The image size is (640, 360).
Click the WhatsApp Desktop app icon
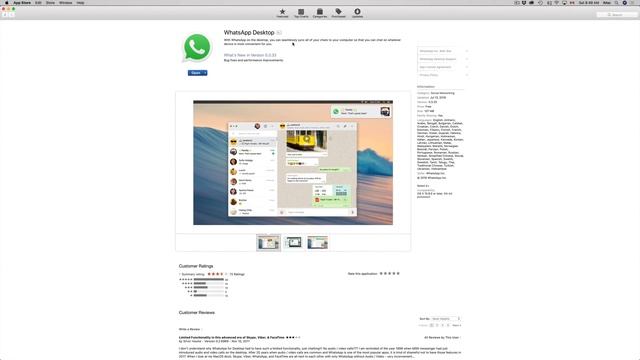coord(197,48)
